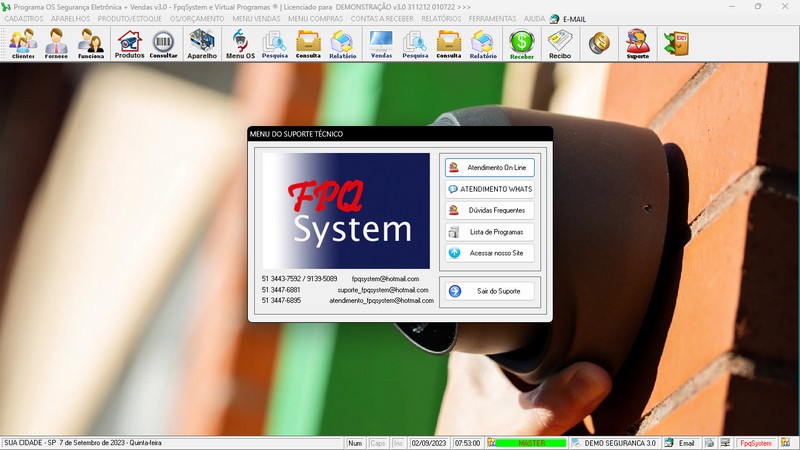Click the Consultar barcode icon
The height and width of the screenshot is (450, 800).
click(164, 44)
